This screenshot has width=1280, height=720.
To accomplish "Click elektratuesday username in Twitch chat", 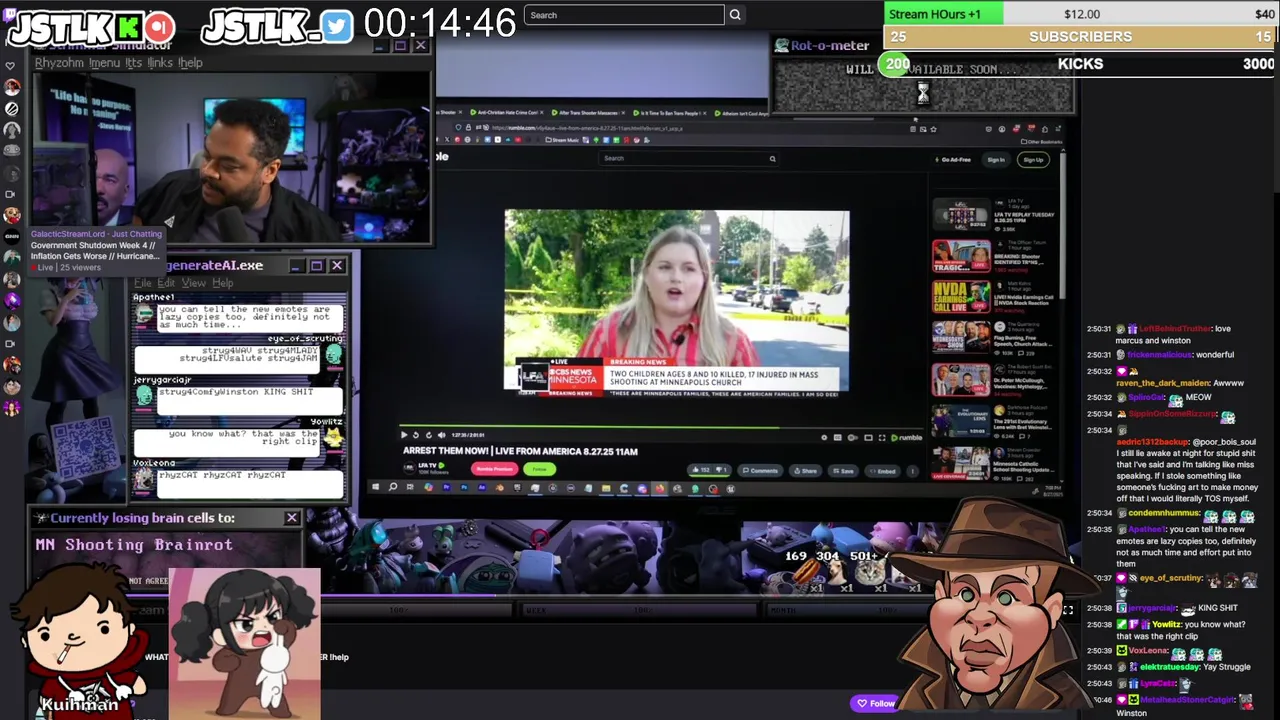I will click(1167, 667).
